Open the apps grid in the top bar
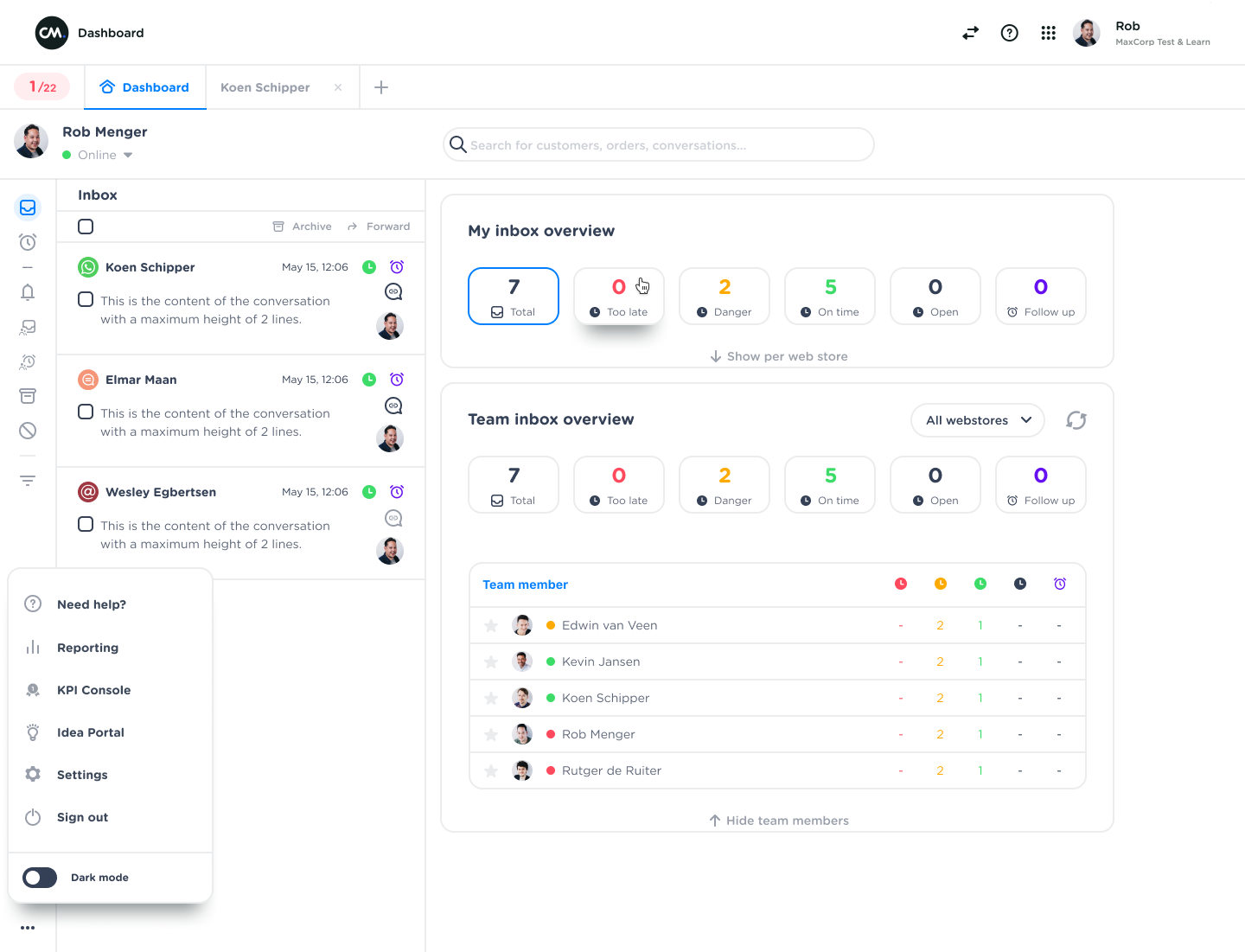 (x=1049, y=32)
